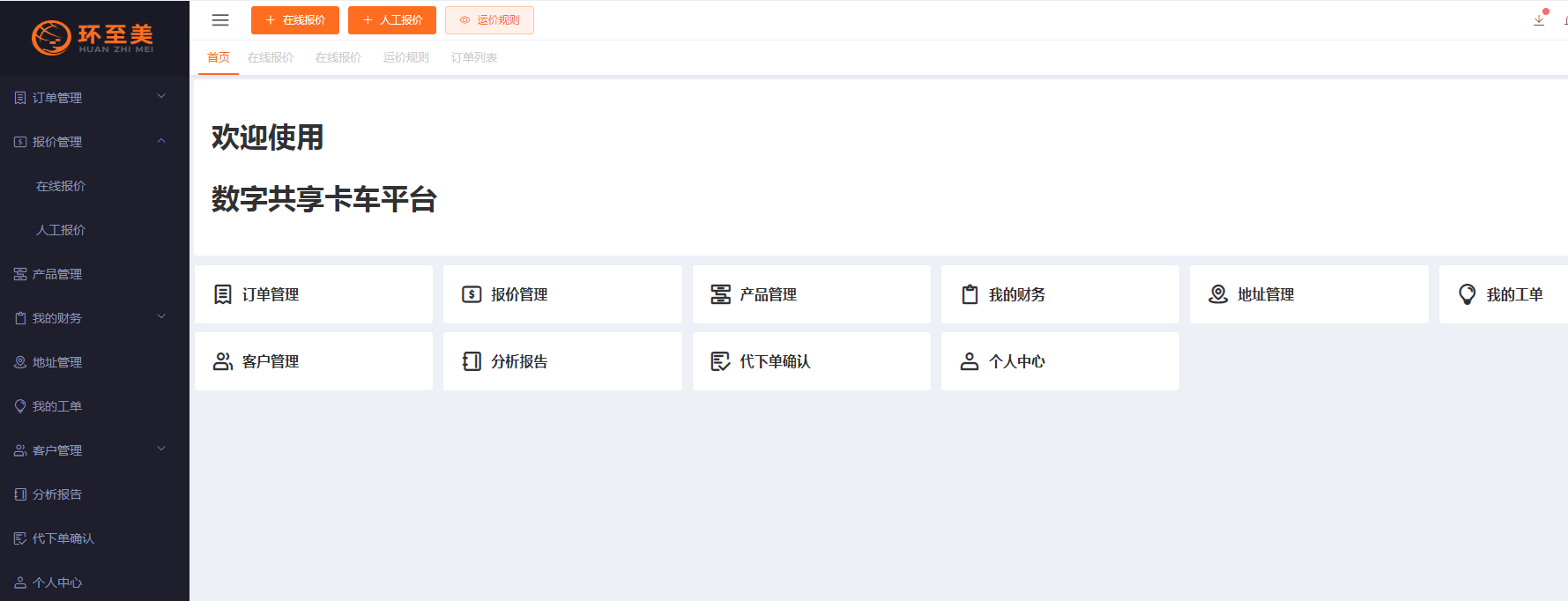Open the 地址管理 location card
This screenshot has width=1568, height=601.
1308,294
